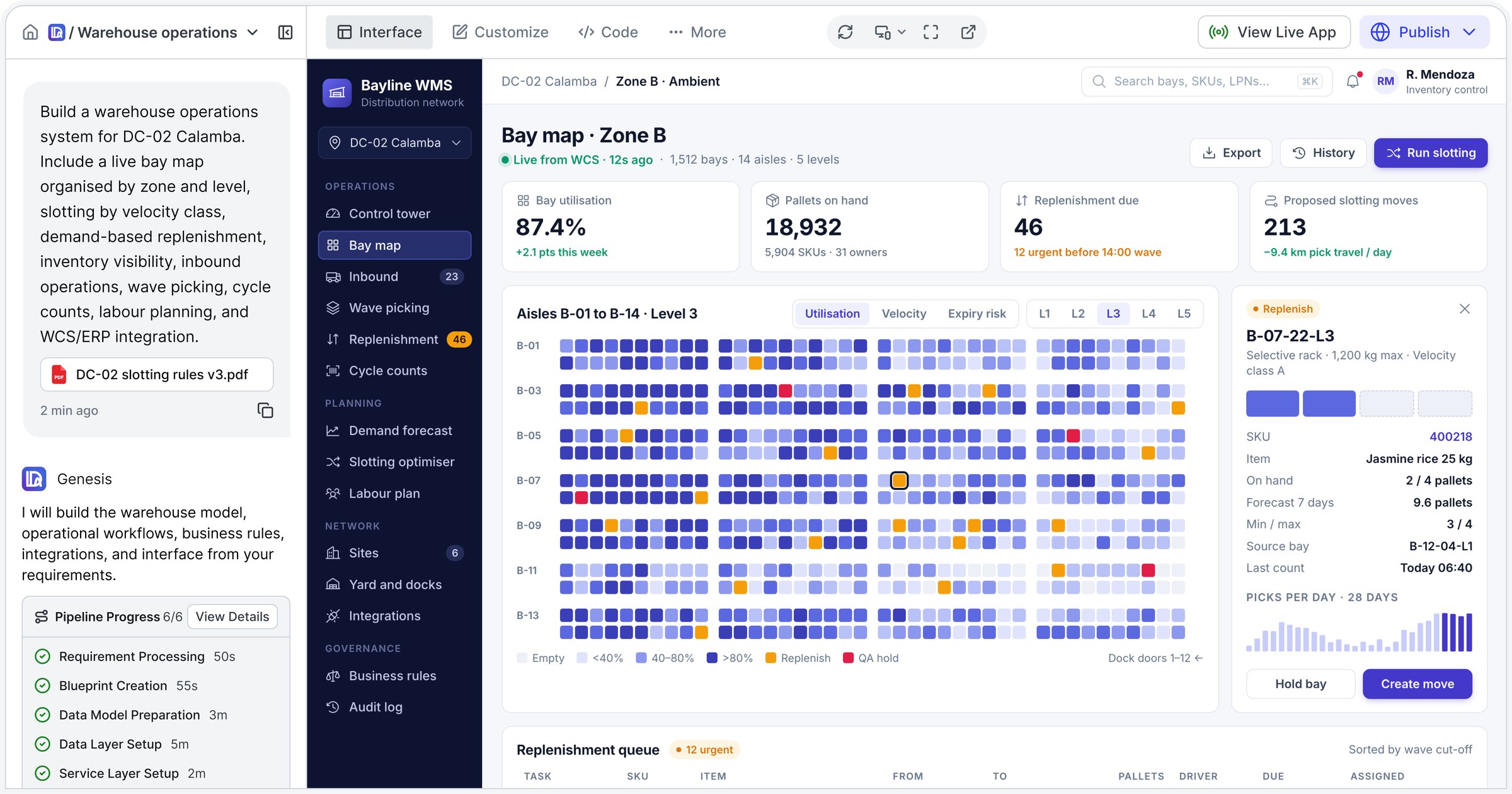Image resolution: width=1512 pixels, height=794 pixels.
Task: Open Integrations page
Action: pyautogui.click(x=395, y=616)
